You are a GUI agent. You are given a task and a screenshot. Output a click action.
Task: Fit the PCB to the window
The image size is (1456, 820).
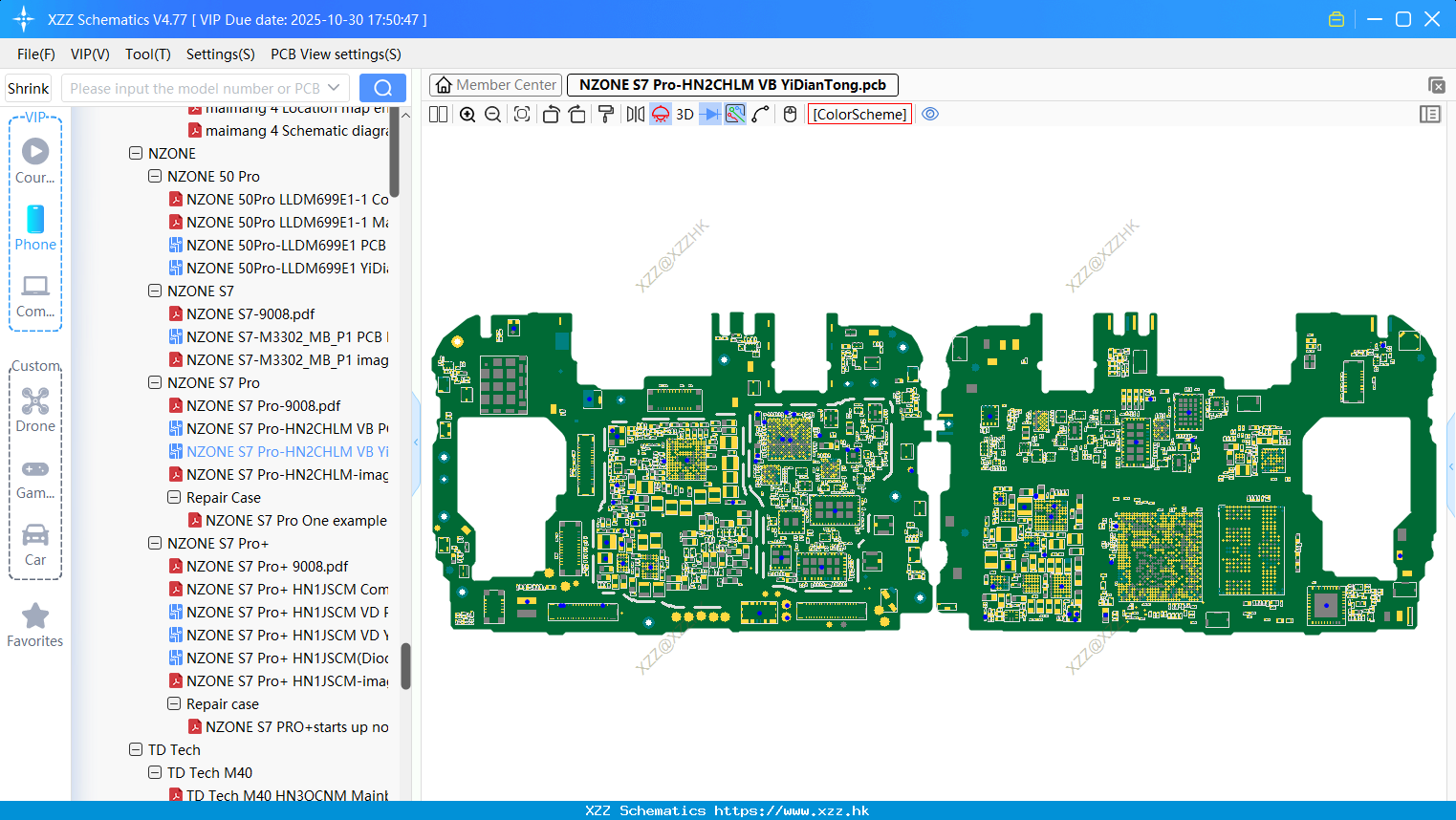click(522, 114)
